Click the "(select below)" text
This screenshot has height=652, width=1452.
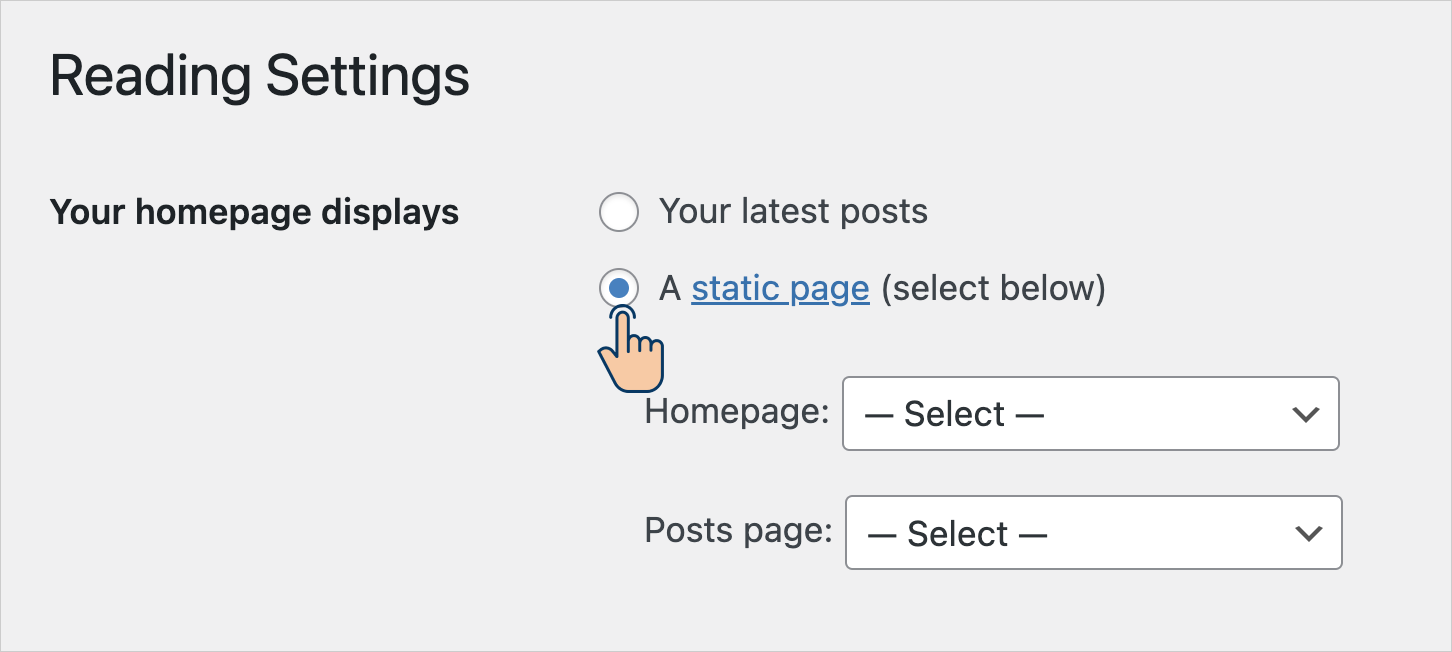click(x=993, y=289)
